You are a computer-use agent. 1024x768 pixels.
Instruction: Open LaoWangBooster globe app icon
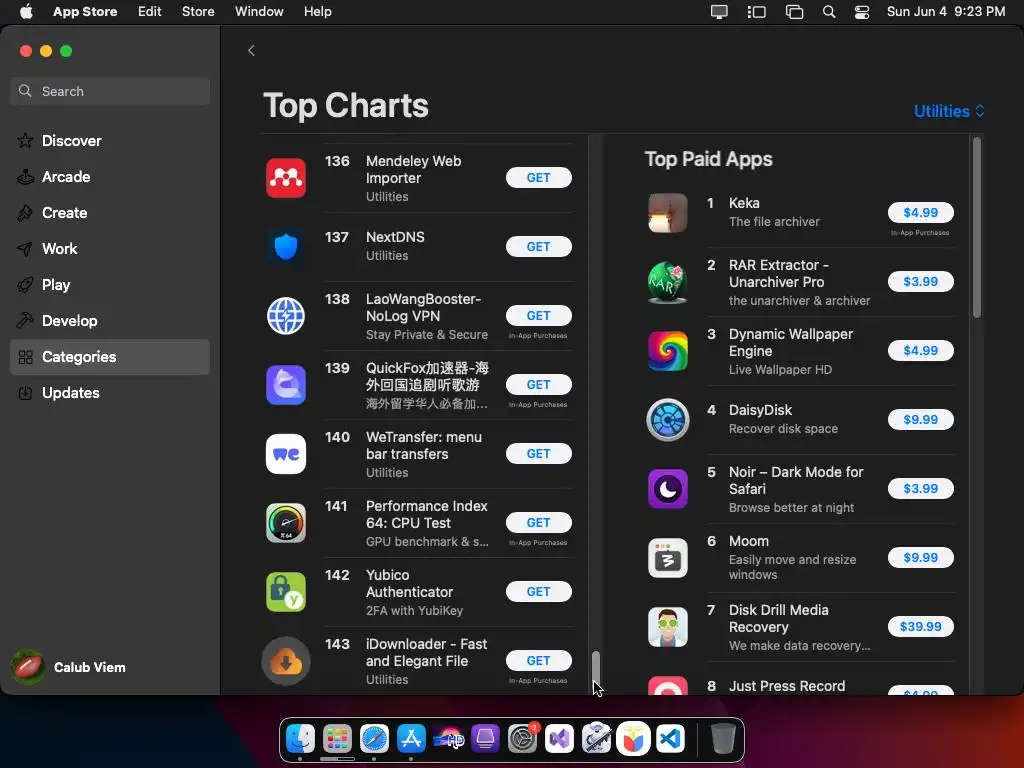(285, 316)
